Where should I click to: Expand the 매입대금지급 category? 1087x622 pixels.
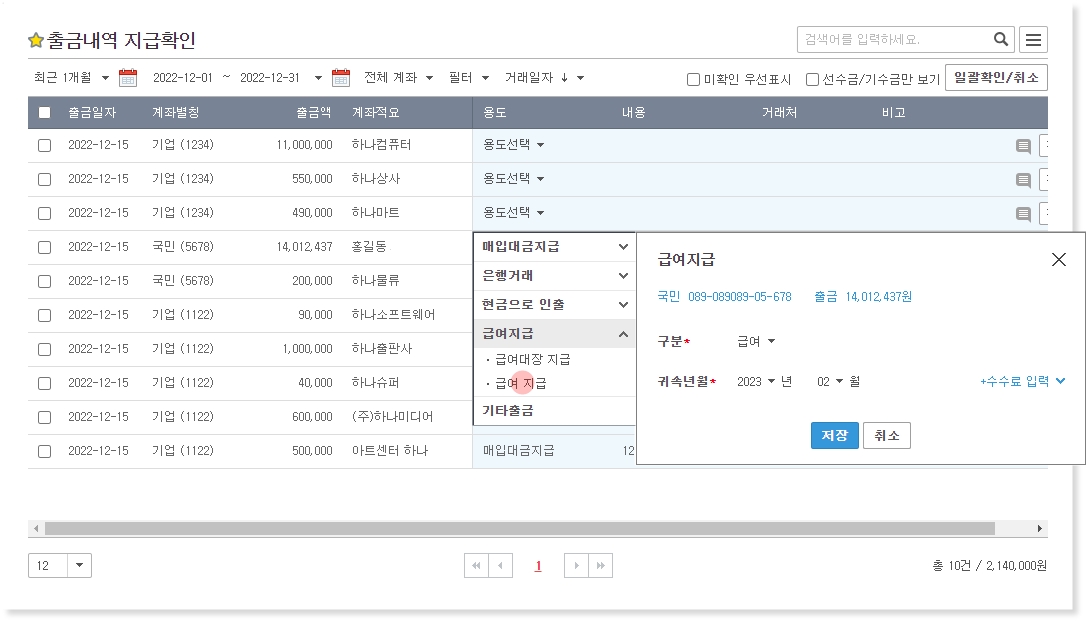click(554, 247)
